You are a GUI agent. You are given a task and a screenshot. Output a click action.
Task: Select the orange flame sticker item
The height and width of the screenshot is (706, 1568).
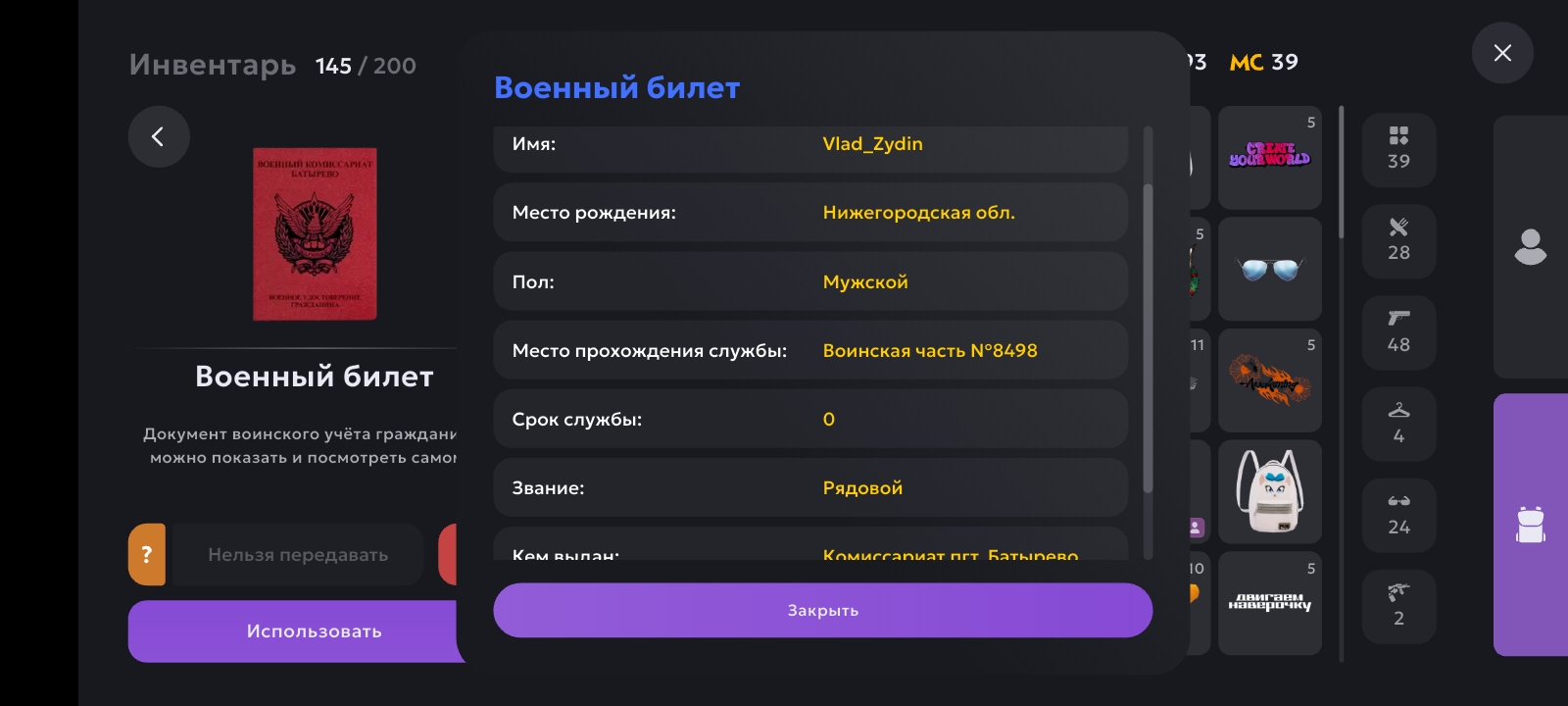1270,380
